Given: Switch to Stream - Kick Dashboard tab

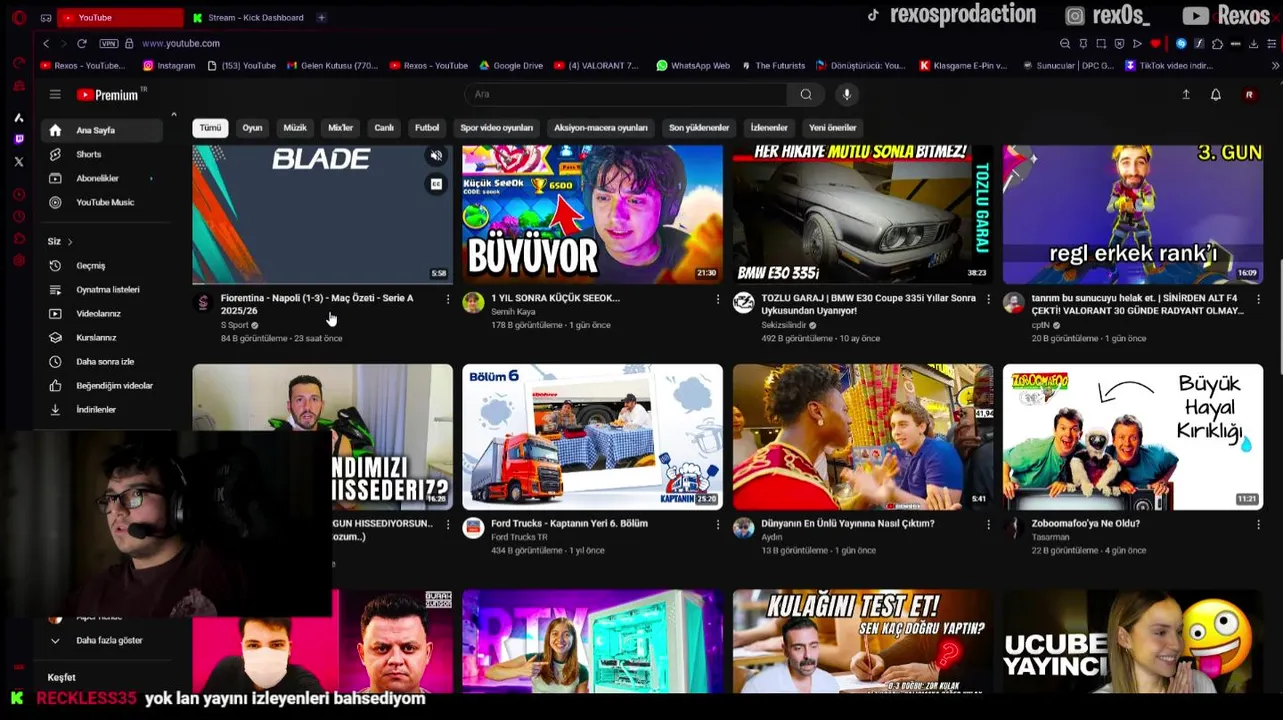Looking at the screenshot, I should point(248,17).
